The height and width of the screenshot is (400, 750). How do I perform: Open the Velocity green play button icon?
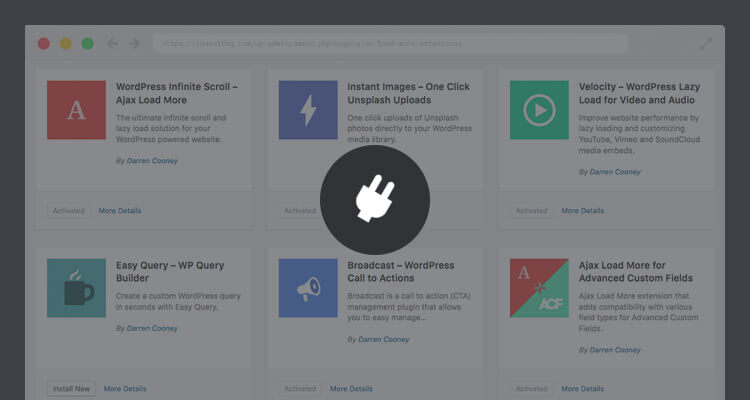pyautogui.click(x=539, y=110)
